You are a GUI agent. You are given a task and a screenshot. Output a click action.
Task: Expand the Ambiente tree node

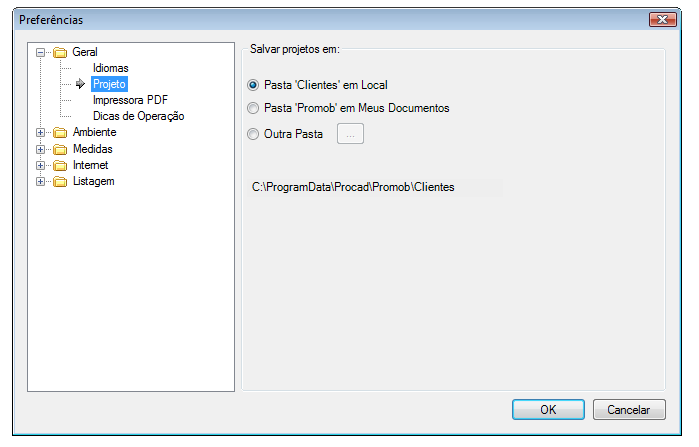coord(40,133)
